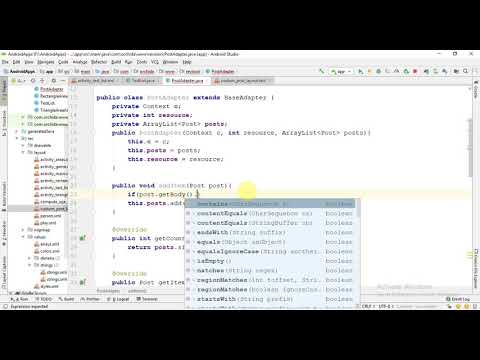Click the UTF-8 encoding in status bar
Viewport: 480px width, 360px height.
pyautogui.click(x=385, y=306)
